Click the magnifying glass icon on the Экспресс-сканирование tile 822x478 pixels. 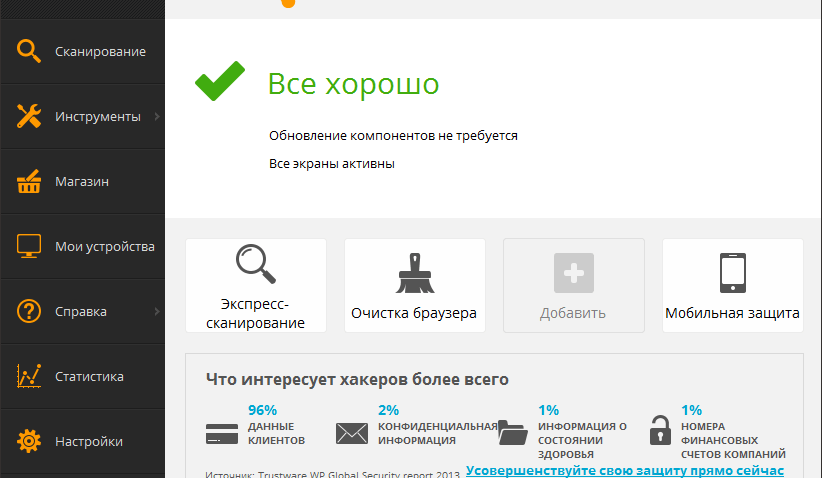point(256,264)
